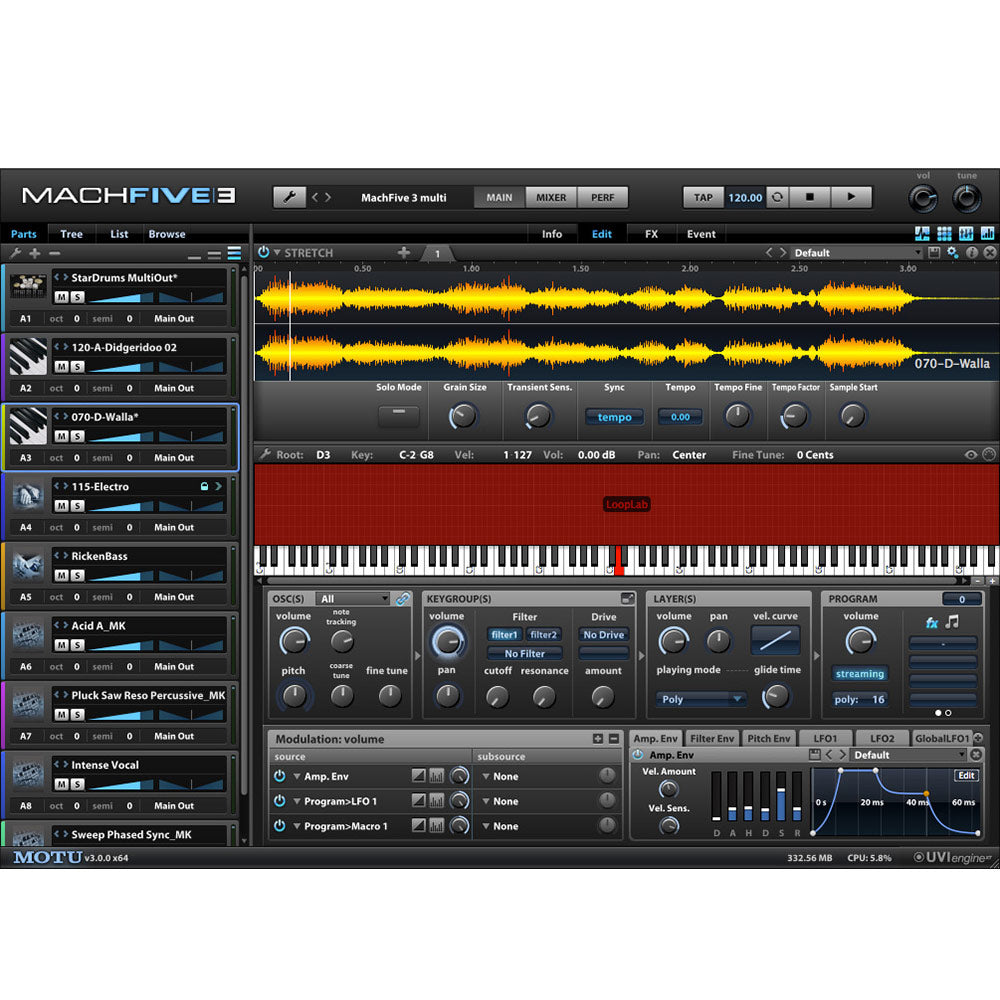This screenshot has height=1000, width=1000.
Task: Click the music note icon in Program panel
Action: point(953,622)
